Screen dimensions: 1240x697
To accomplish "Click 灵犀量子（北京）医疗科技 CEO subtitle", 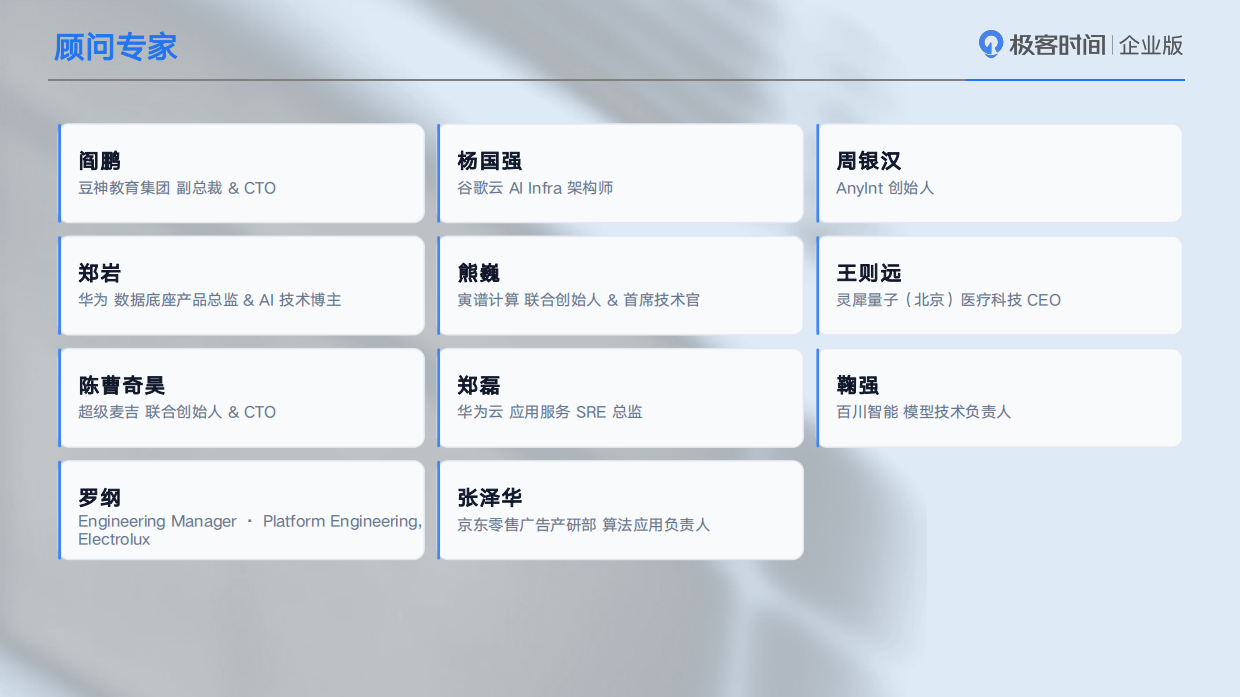I will pyautogui.click(x=949, y=300).
